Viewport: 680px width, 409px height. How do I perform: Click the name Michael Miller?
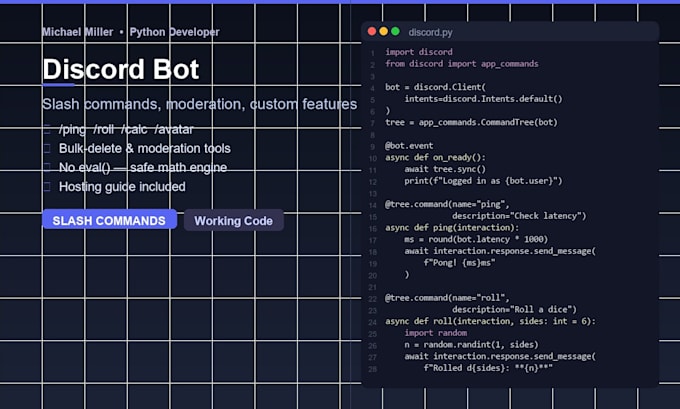click(x=77, y=32)
